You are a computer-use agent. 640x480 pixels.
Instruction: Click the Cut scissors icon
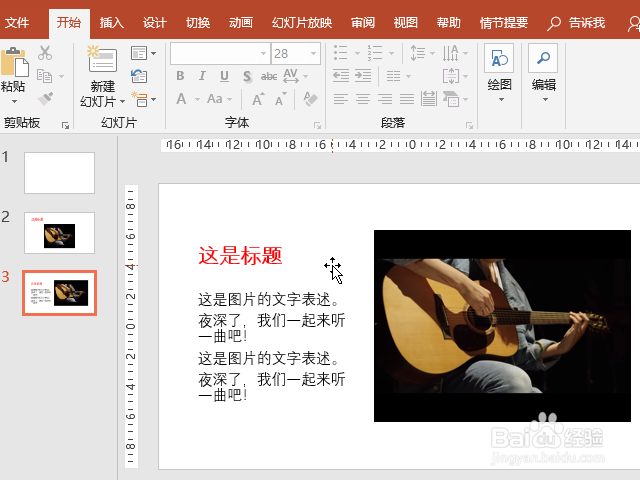point(45,53)
